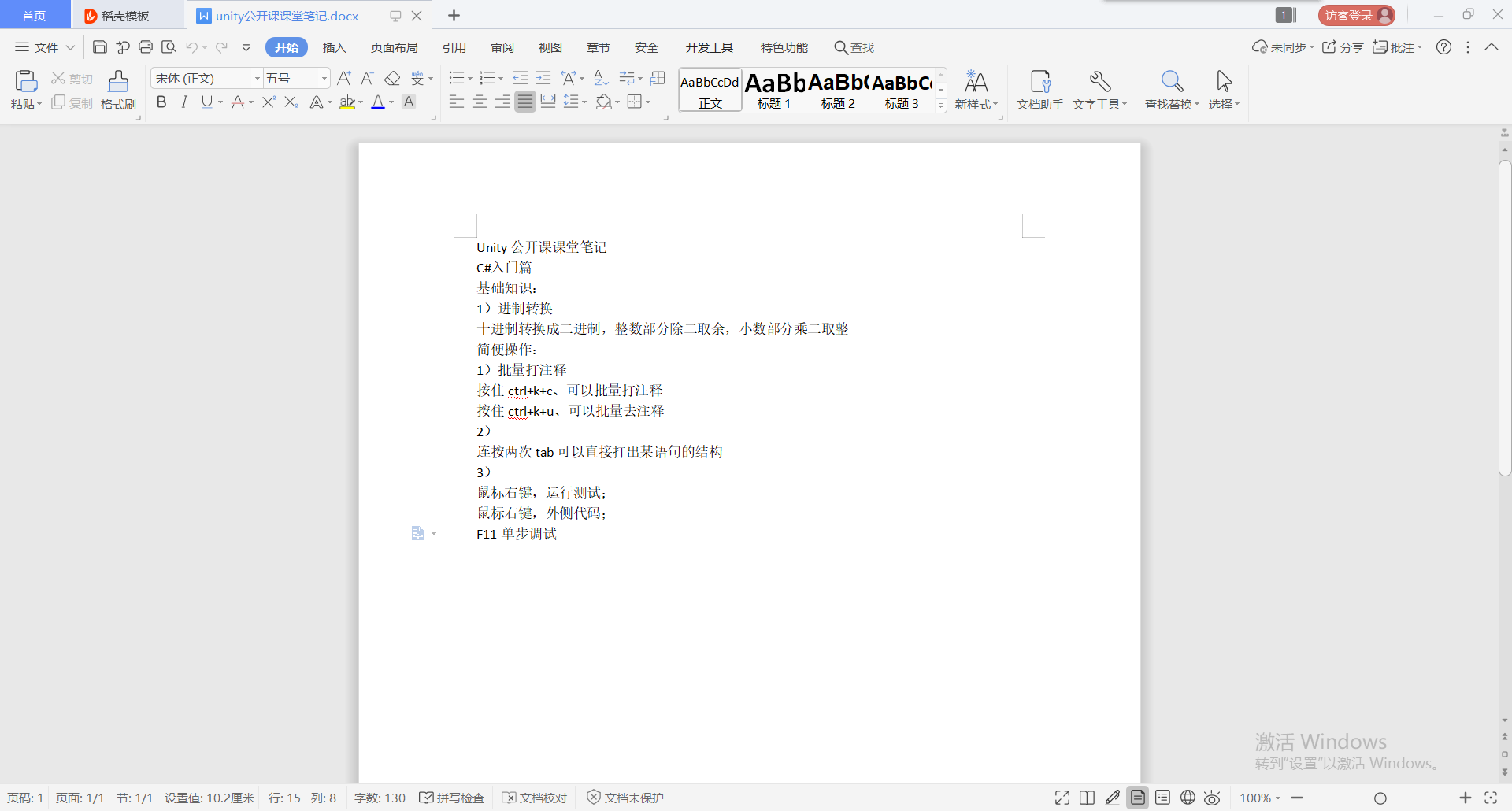This screenshot has height=811, width=1512.
Task: Click the Save icon in quick toolbar
Action: (99, 47)
